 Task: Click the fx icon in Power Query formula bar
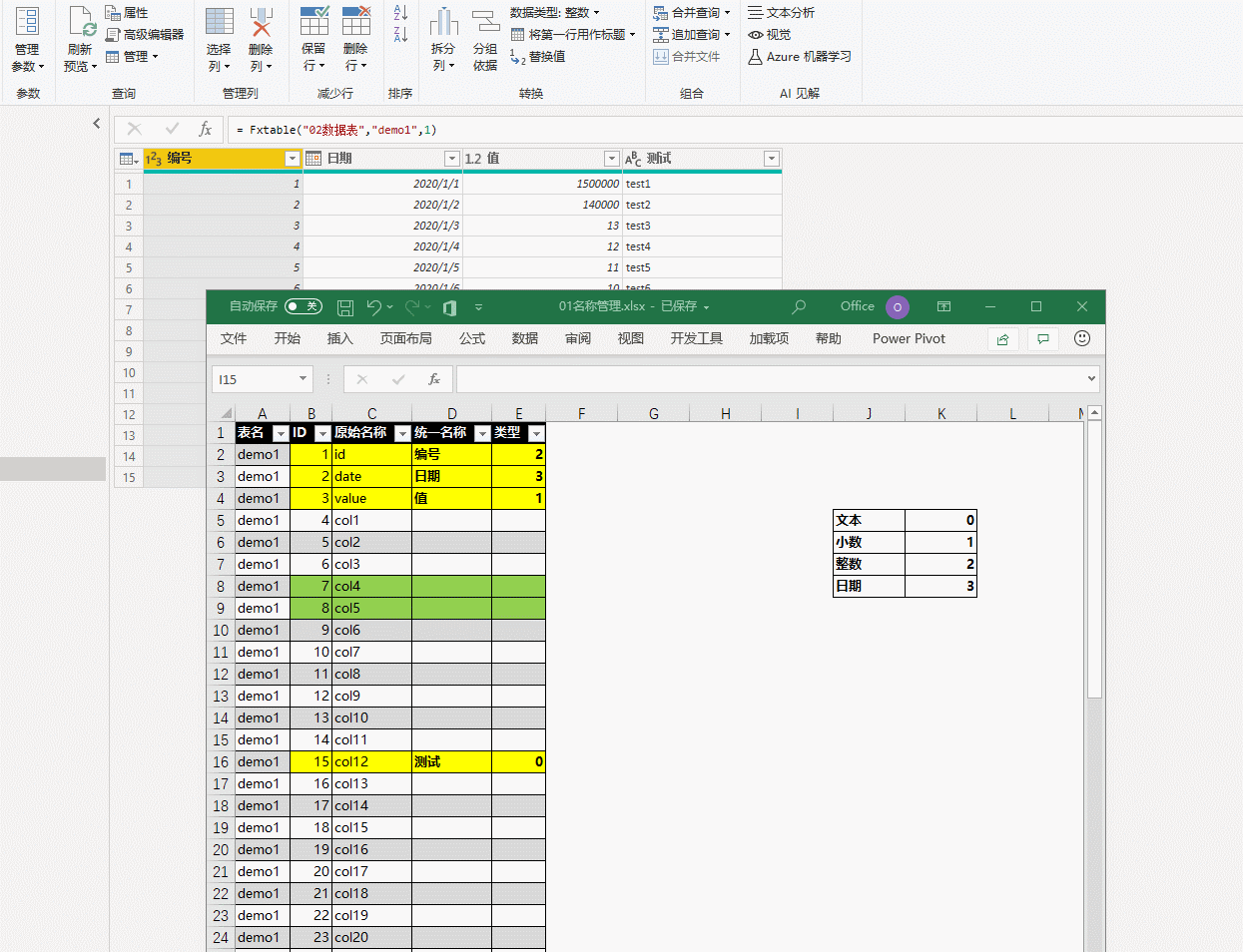coord(205,130)
